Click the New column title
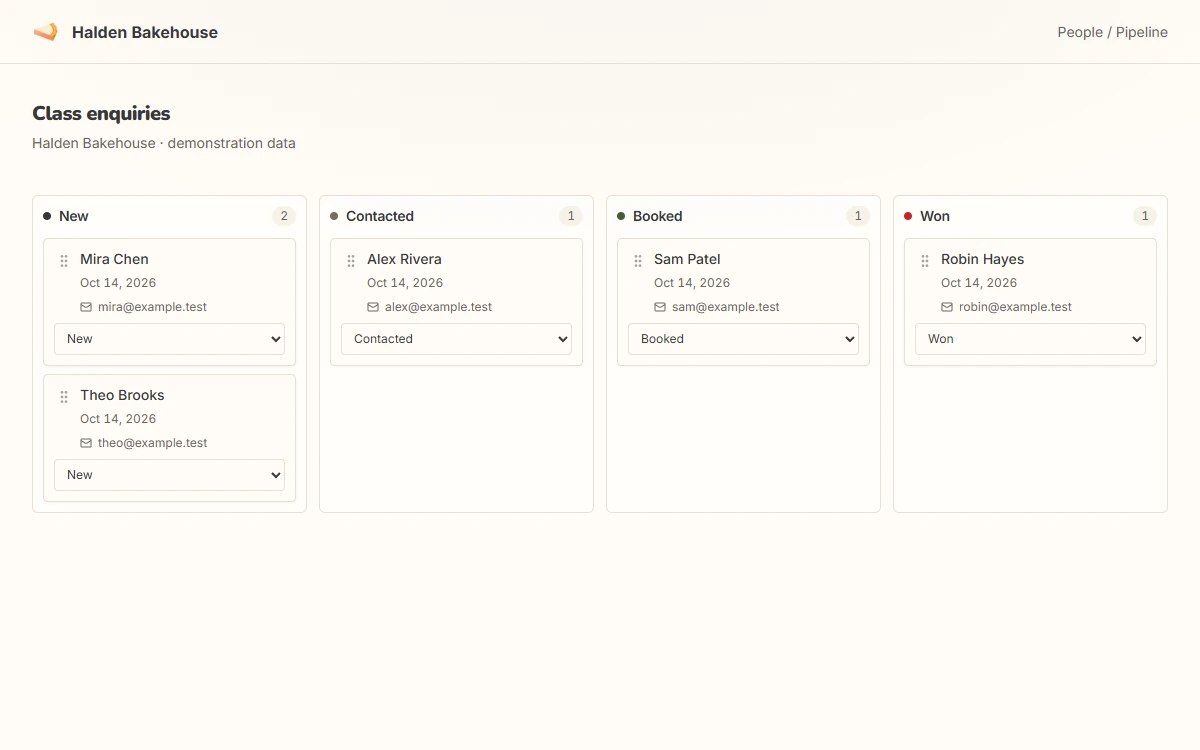Viewport: 1200px width, 750px height. point(74,216)
